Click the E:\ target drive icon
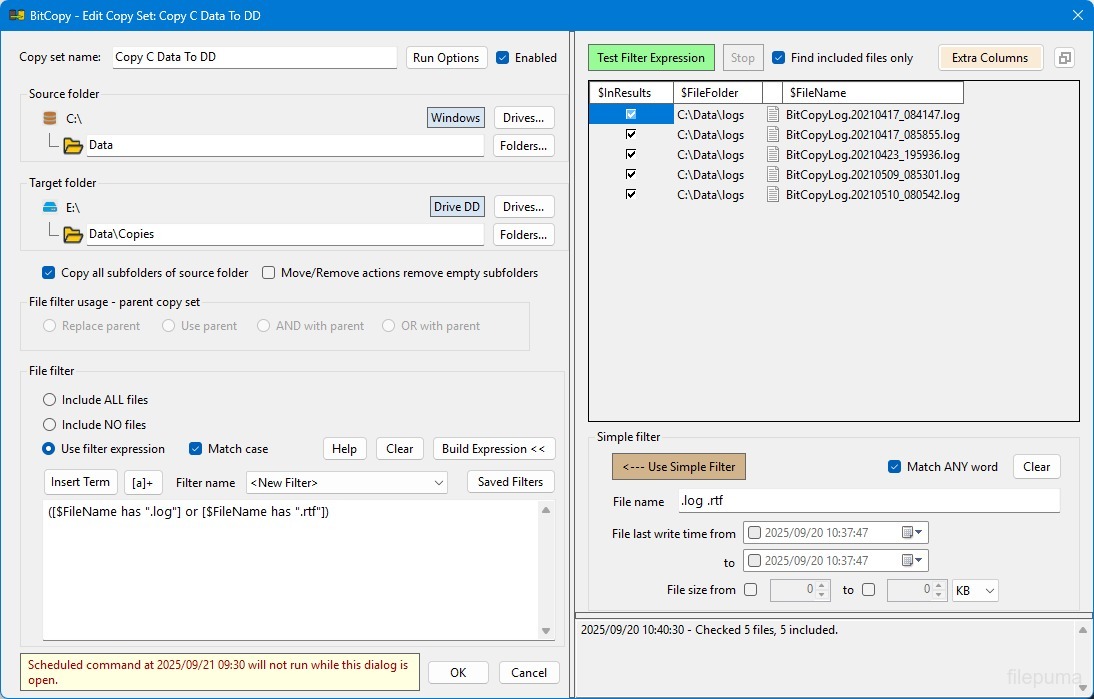This screenshot has width=1094, height=699. 50,208
